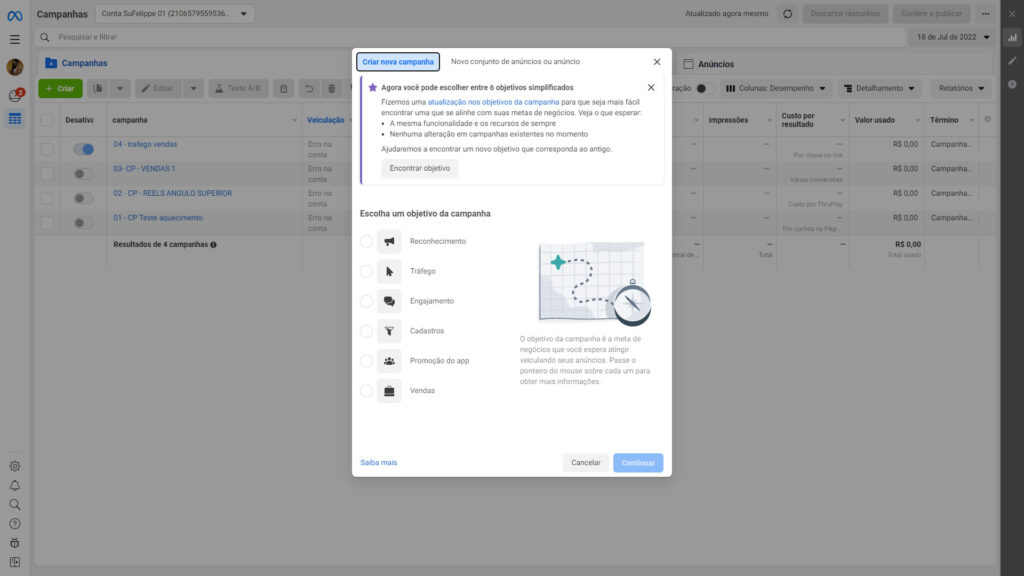Open the notifications bell icon in sidebar
Viewport: 1024px width, 576px height.
pos(14,485)
